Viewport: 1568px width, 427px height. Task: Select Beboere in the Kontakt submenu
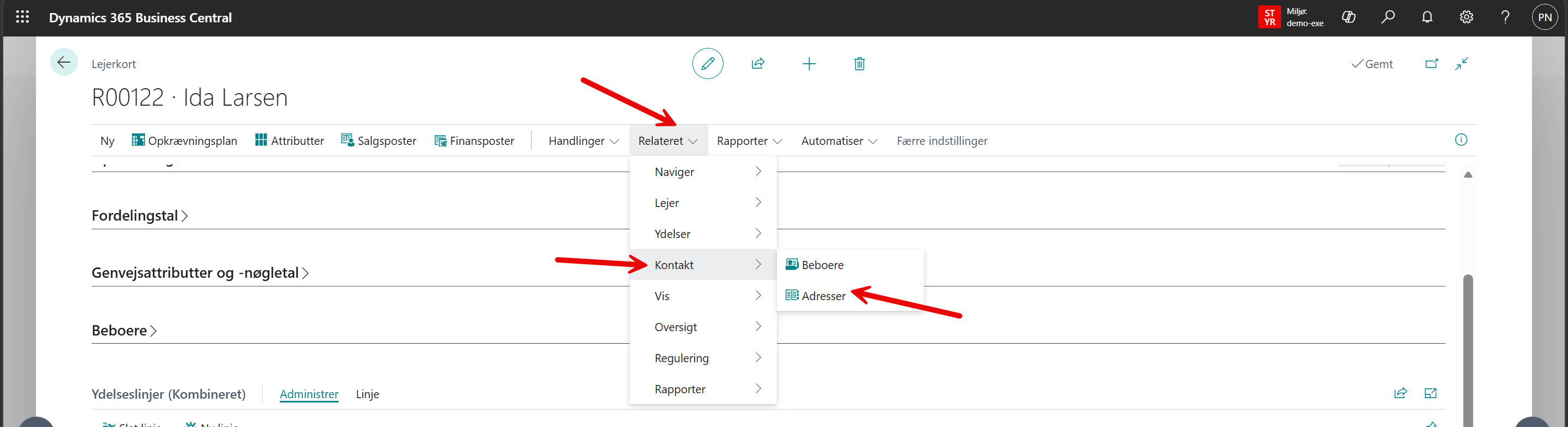(x=822, y=265)
